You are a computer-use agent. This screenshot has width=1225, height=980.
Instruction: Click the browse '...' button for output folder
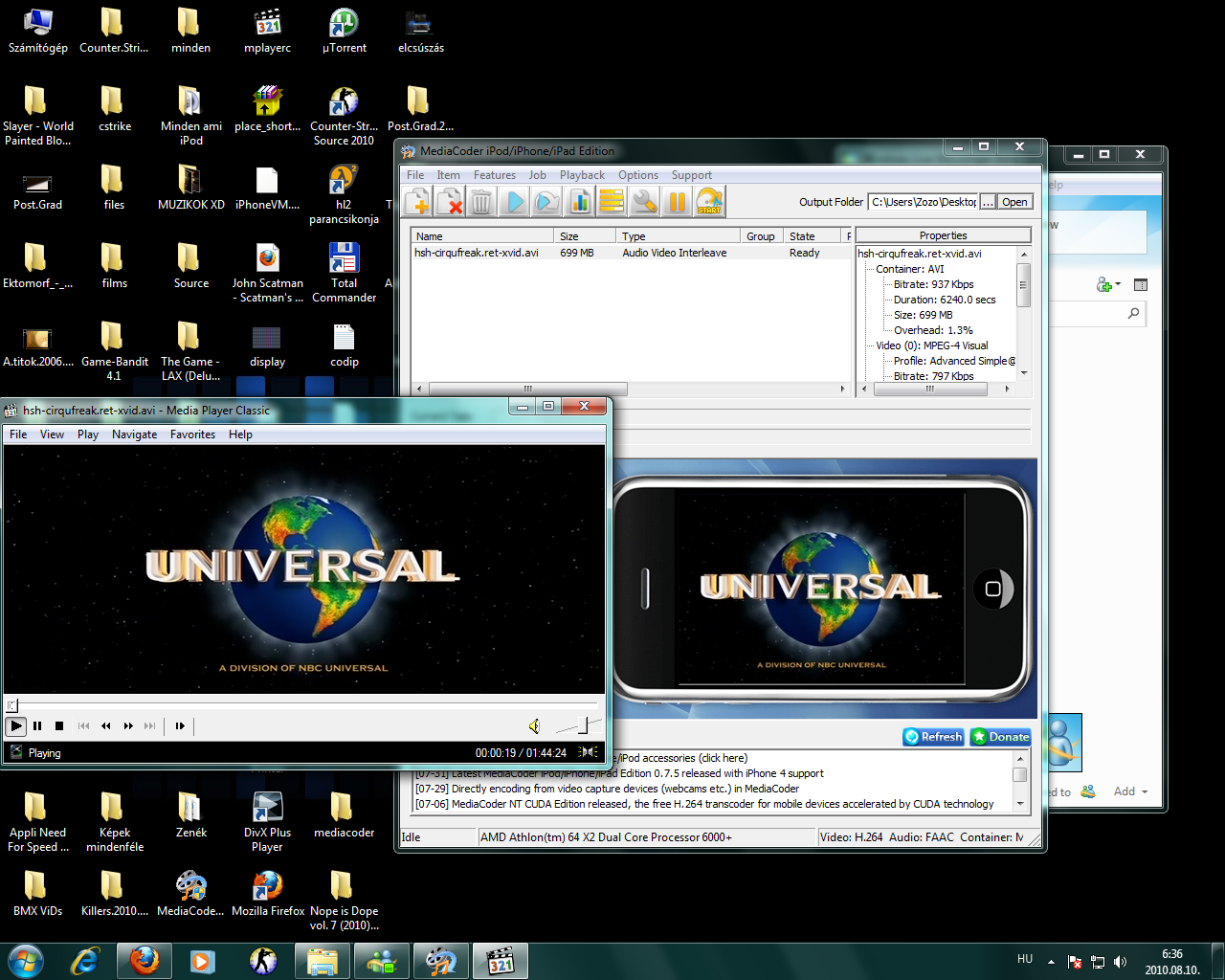click(x=988, y=202)
